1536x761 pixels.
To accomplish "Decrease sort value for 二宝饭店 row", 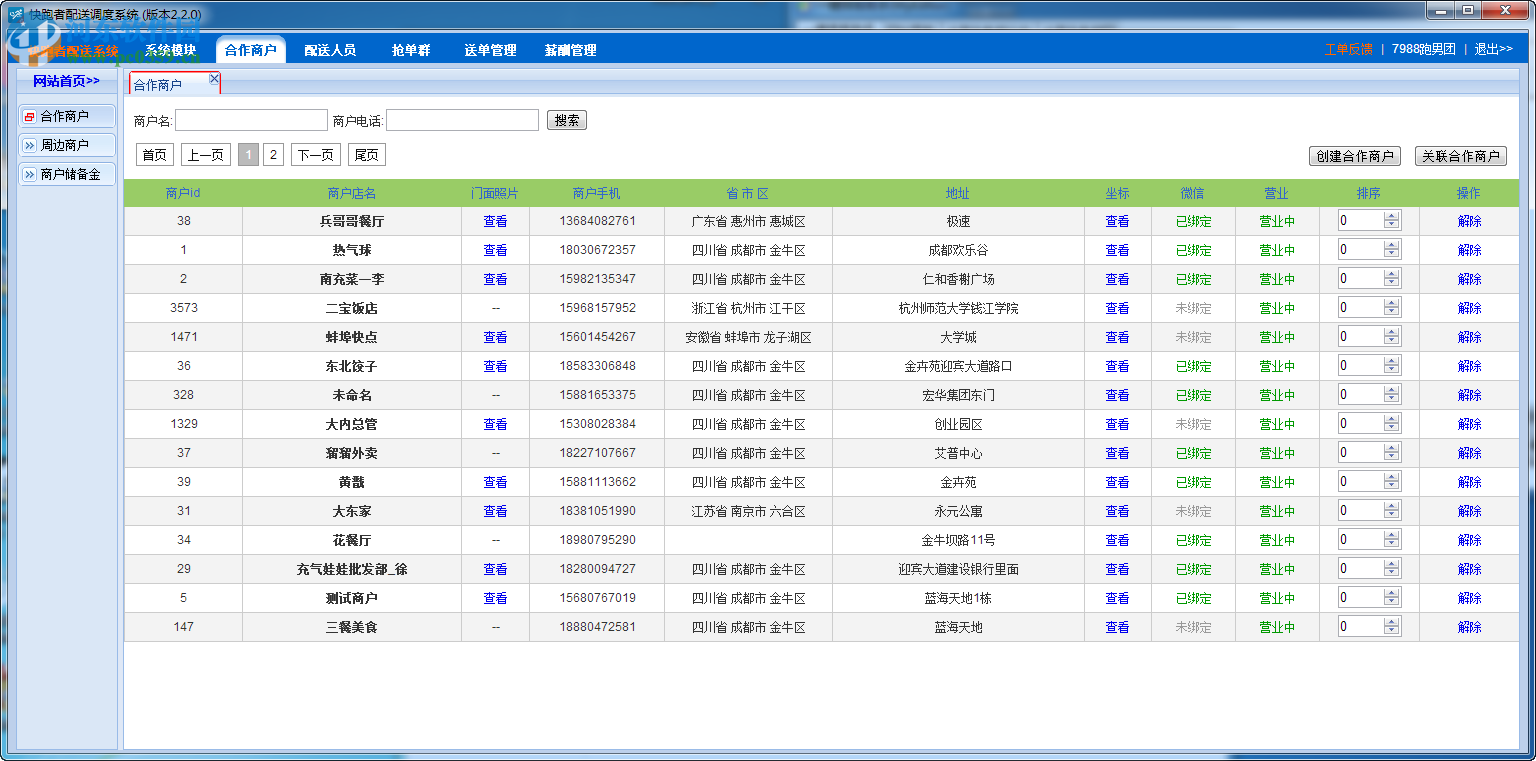I will point(1392,312).
